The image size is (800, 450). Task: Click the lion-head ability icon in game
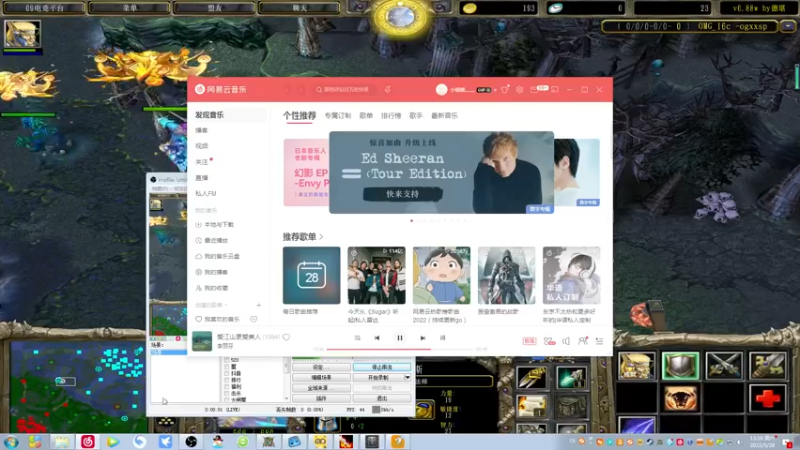[x=680, y=398]
